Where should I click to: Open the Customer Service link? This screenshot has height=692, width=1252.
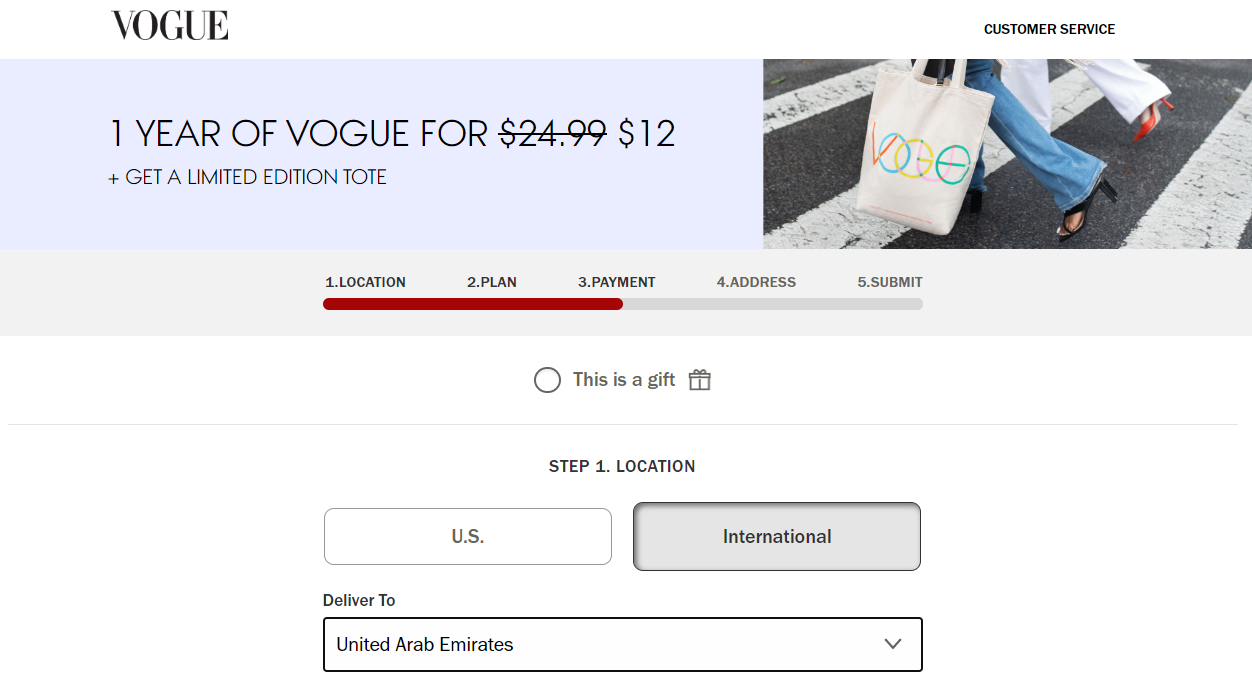[1049, 29]
